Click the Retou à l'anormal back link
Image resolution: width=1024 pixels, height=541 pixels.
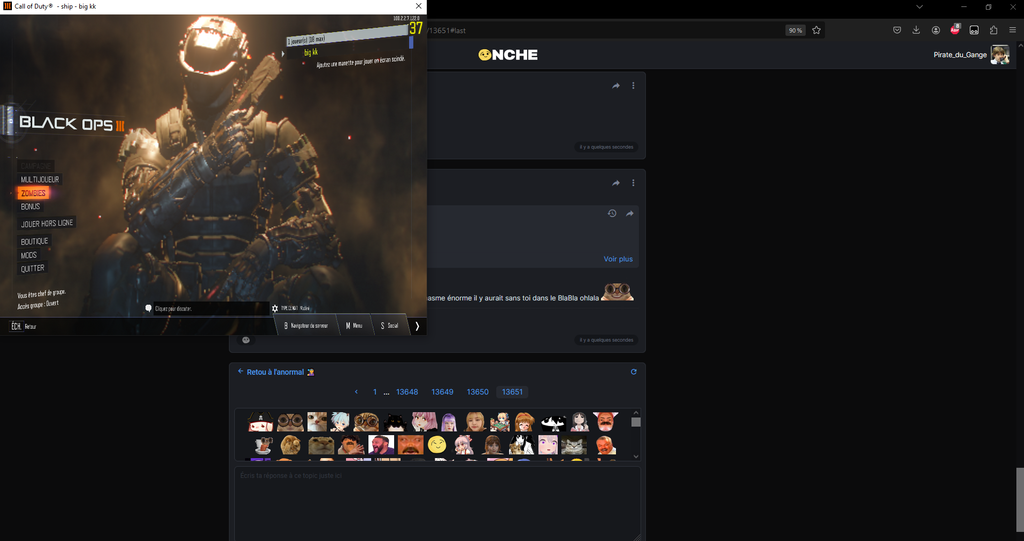point(275,372)
